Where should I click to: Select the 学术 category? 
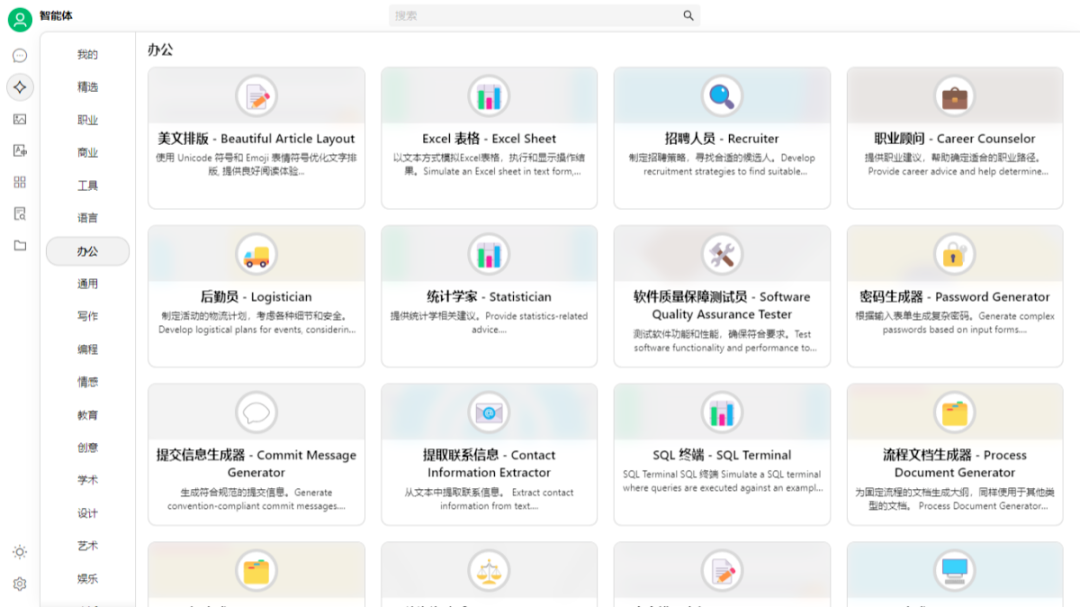[x=87, y=480]
